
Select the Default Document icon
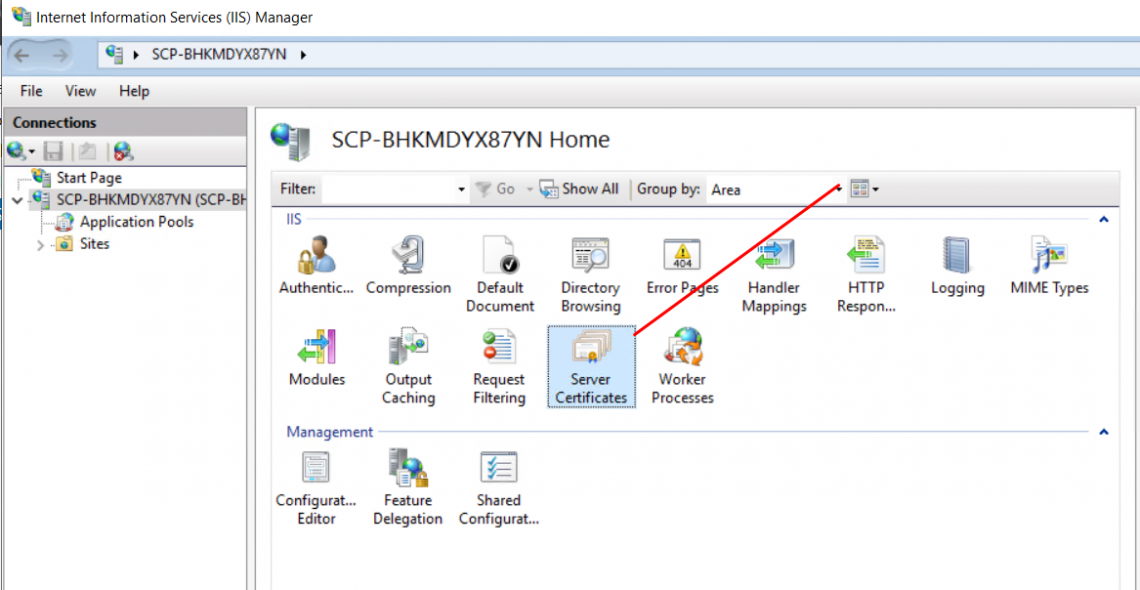coord(500,275)
